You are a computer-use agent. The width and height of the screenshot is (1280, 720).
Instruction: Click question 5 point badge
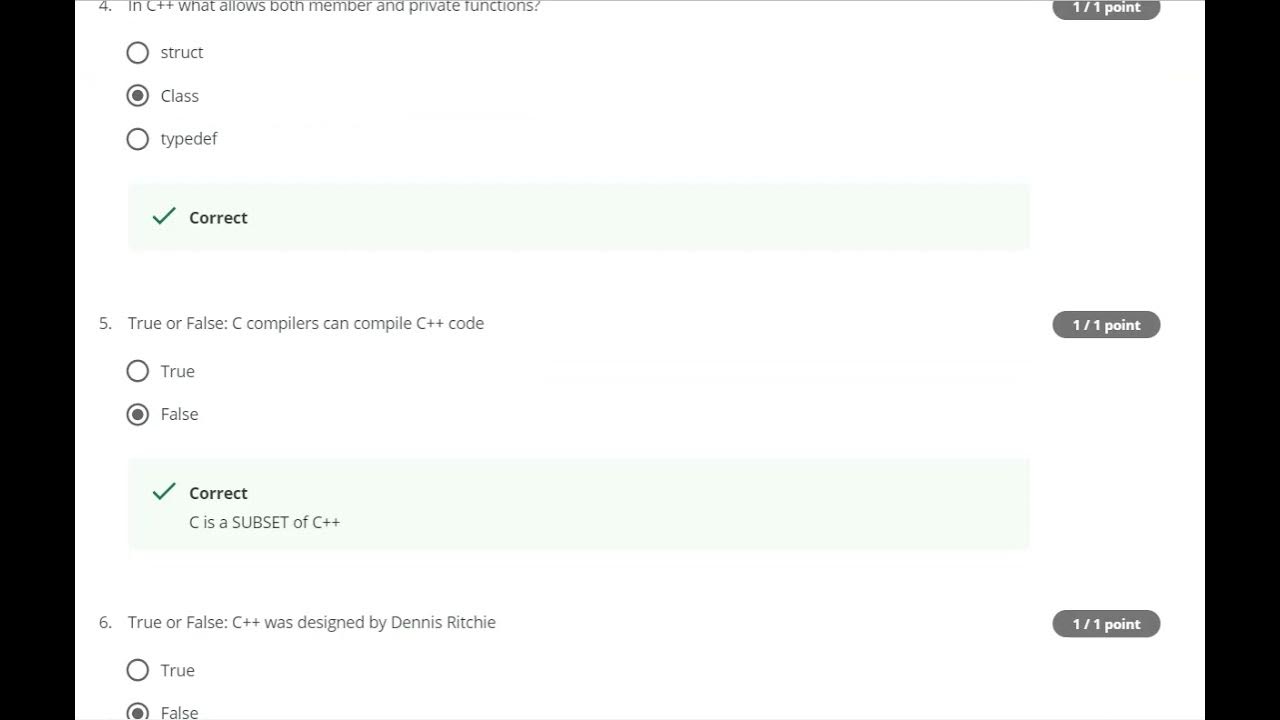click(1106, 325)
